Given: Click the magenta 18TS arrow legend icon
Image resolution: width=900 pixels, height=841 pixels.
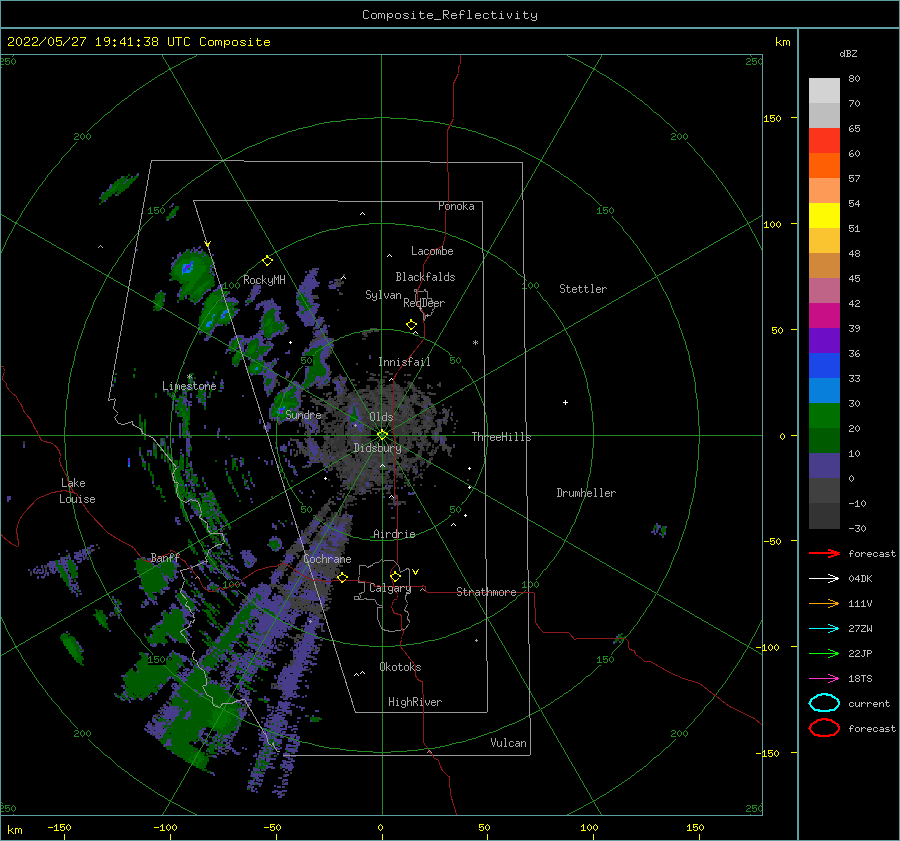Looking at the screenshot, I should point(824,679).
